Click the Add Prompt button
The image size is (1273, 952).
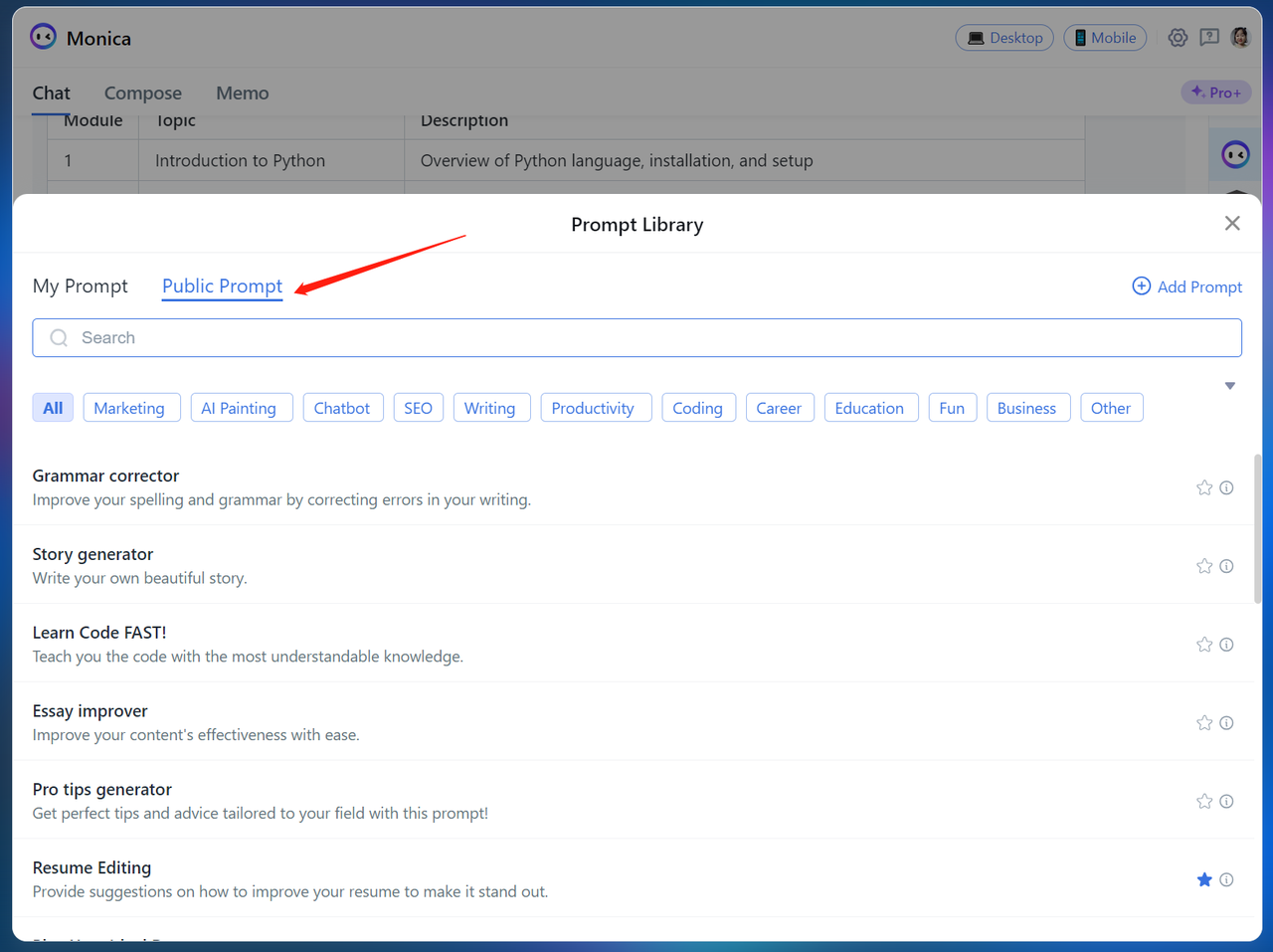(x=1186, y=286)
